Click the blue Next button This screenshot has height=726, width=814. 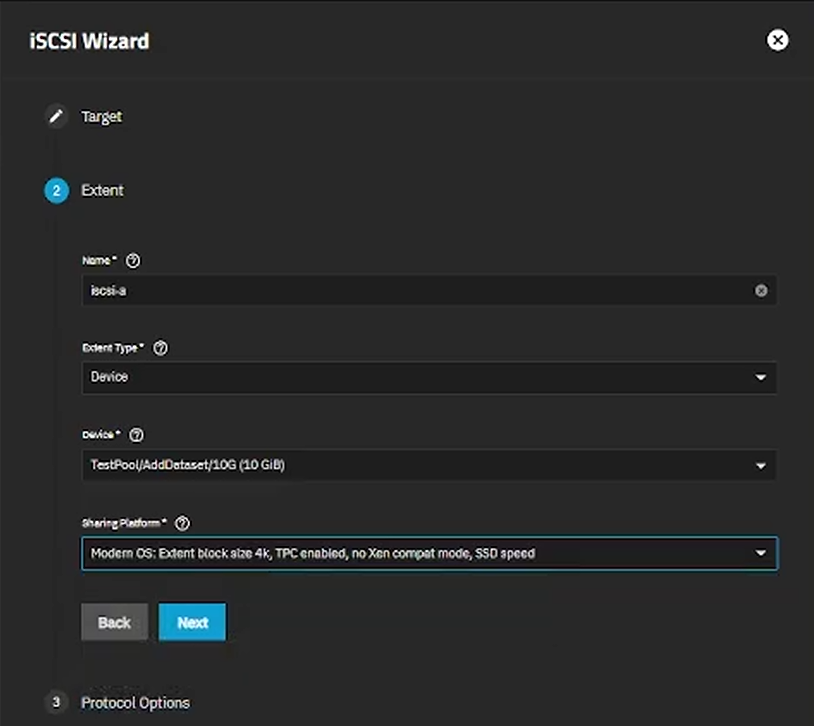[x=192, y=622]
